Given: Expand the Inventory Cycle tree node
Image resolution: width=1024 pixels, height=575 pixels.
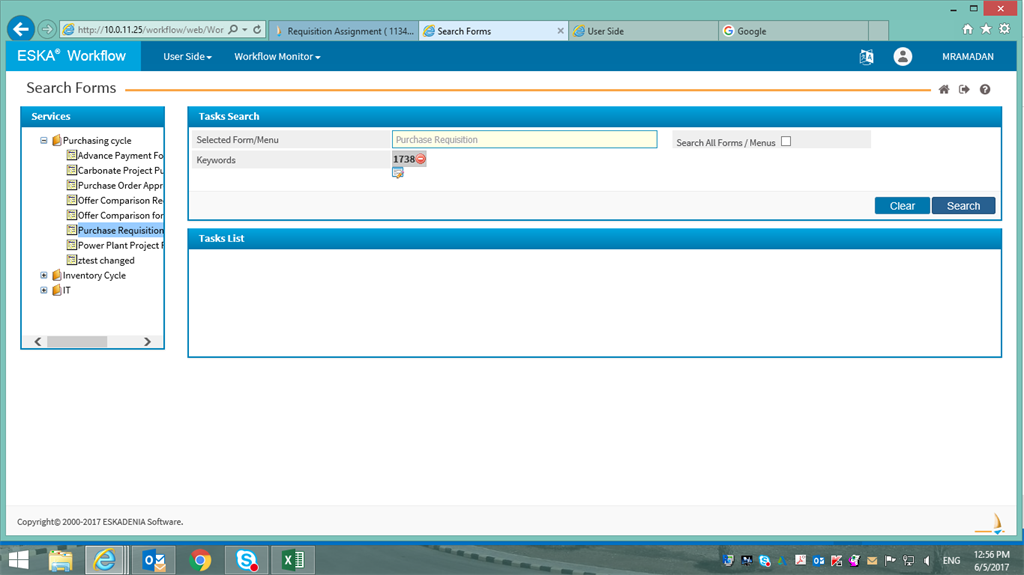Looking at the screenshot, I should tap(44, 275).
